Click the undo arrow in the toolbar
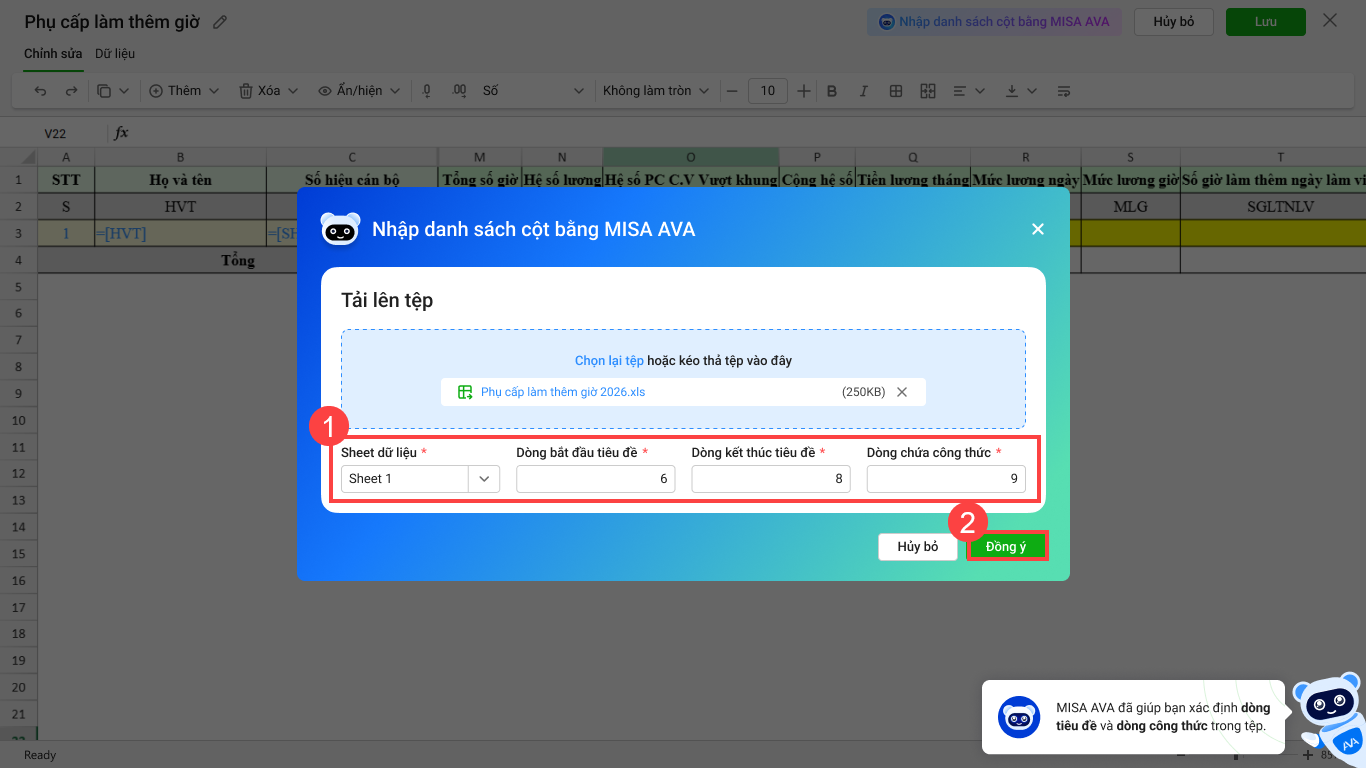Screen dimensions: 1366x768 pyautogui.click(x=41, y=91)
